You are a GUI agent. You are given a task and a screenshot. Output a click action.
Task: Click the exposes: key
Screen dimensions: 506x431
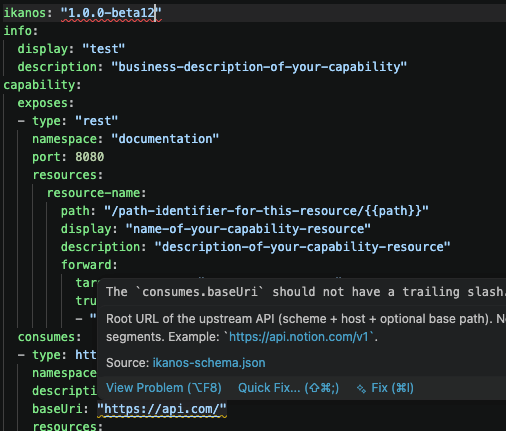(x=46, y=103)
